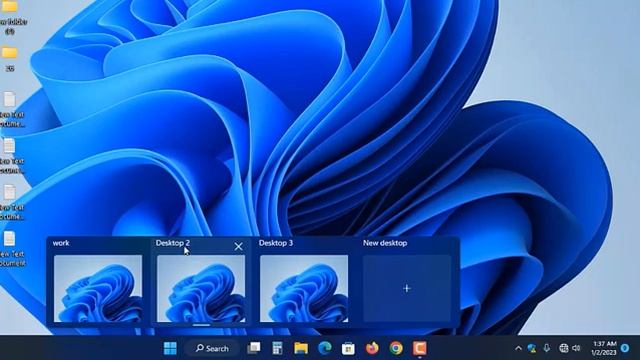Open the Windows Start menu
The height and width of the screenshot is (360, 640).
170,348
